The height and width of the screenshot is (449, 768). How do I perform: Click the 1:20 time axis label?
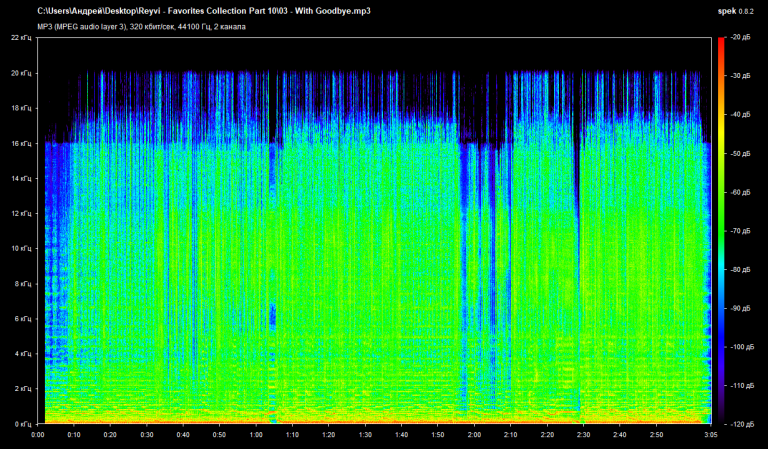(329, 435)
